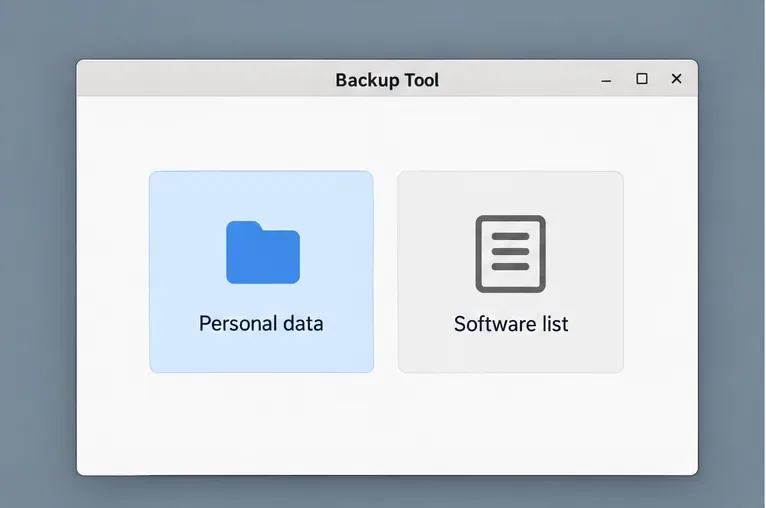
Task: Click the 'Backup Tool' window title
Action: point(387,80)
